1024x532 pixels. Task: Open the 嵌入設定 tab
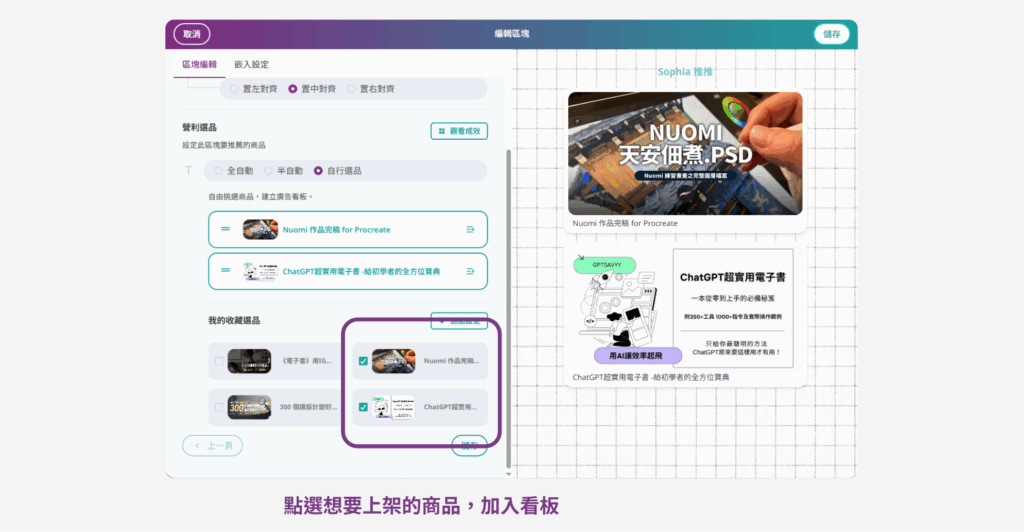(251, 65)
